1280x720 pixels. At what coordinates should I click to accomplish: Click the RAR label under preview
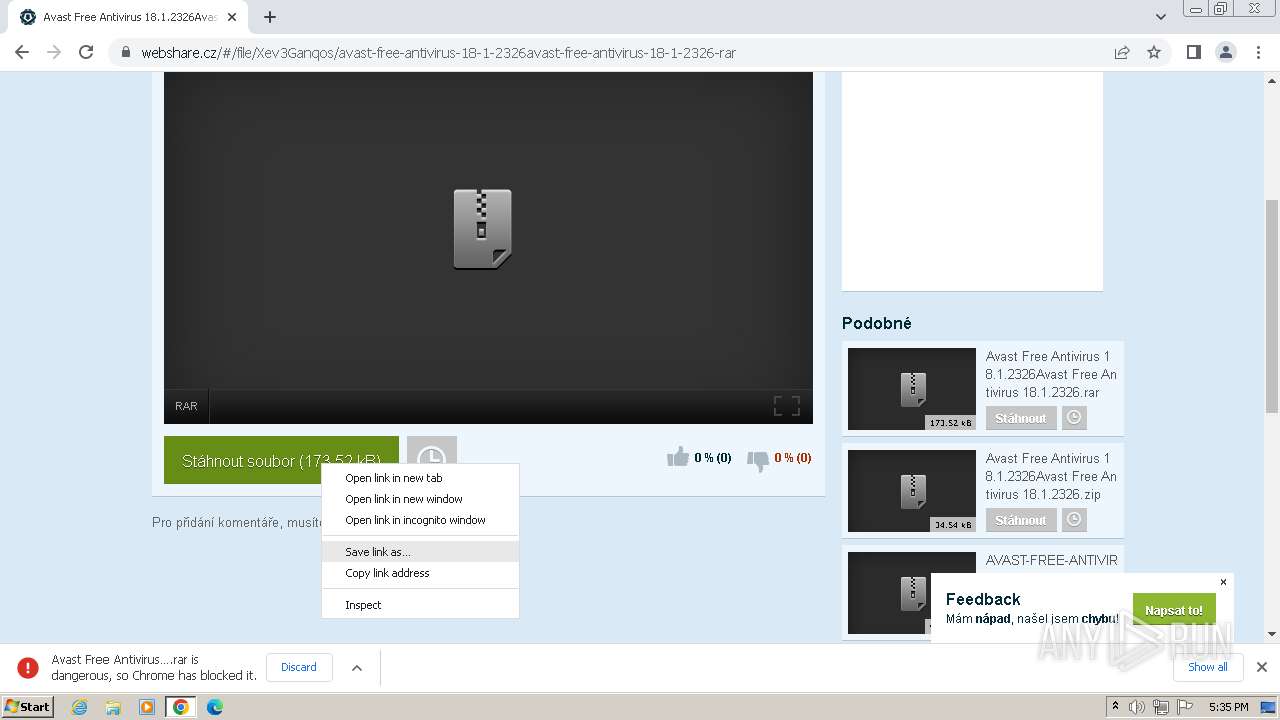tap(186, 406)
